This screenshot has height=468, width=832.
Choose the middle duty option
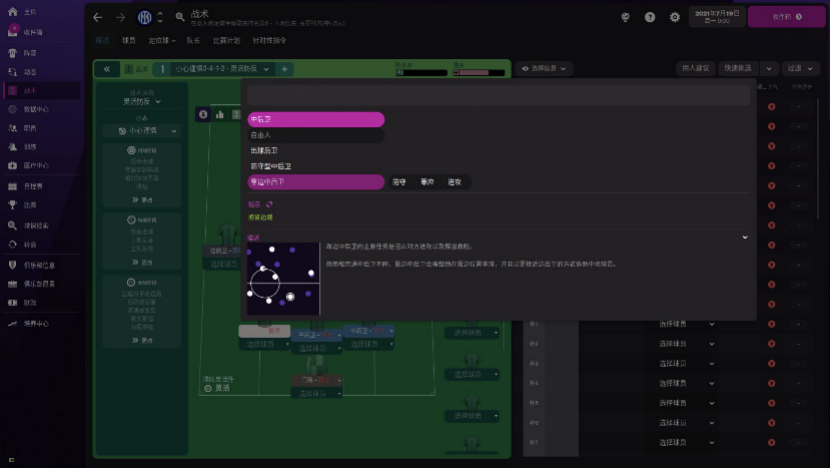(427, 182)
